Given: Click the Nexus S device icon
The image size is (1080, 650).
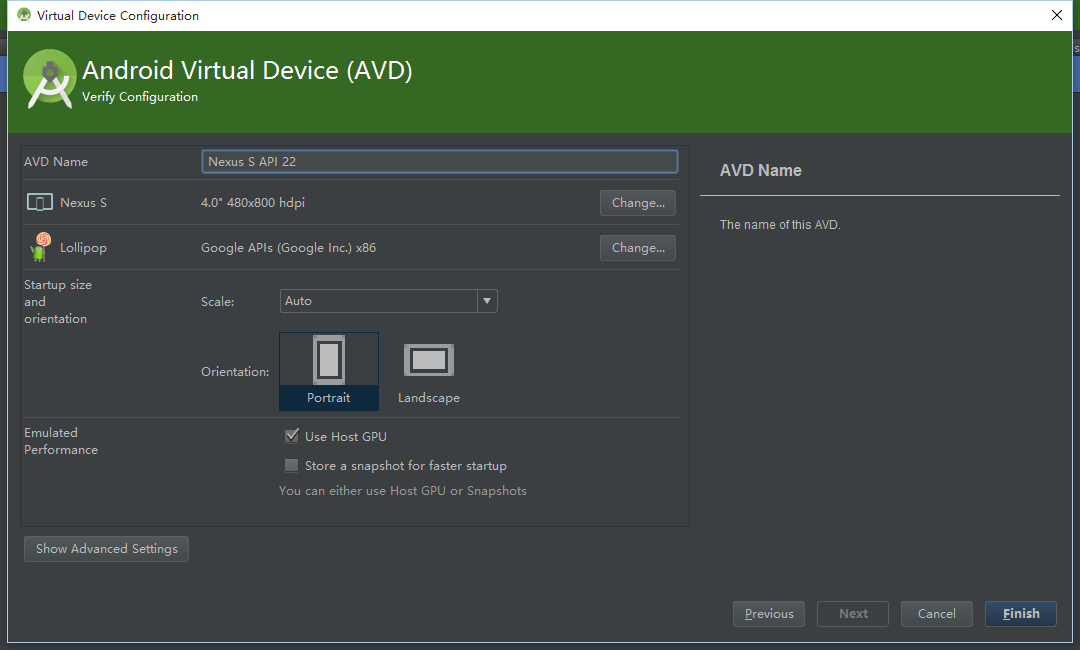Looking at the screenshot, I should pyautogui.click(x=39, y=203).
